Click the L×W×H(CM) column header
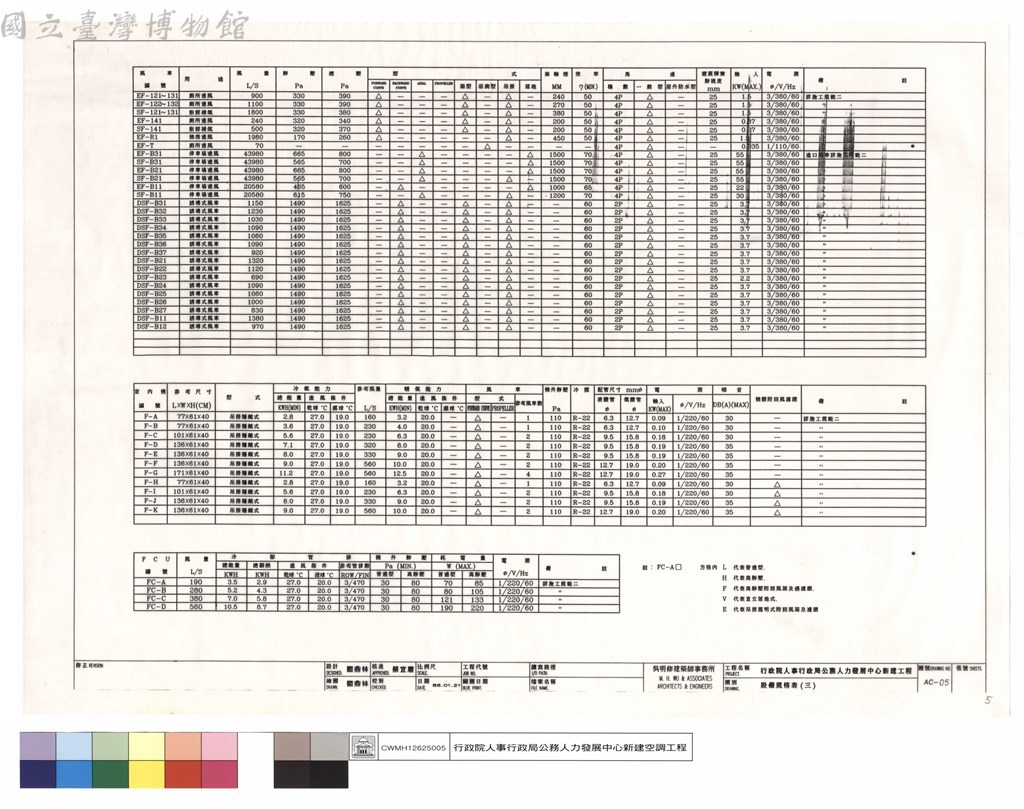The width and height of the screenshot is (1024, 809). [191, 405]
